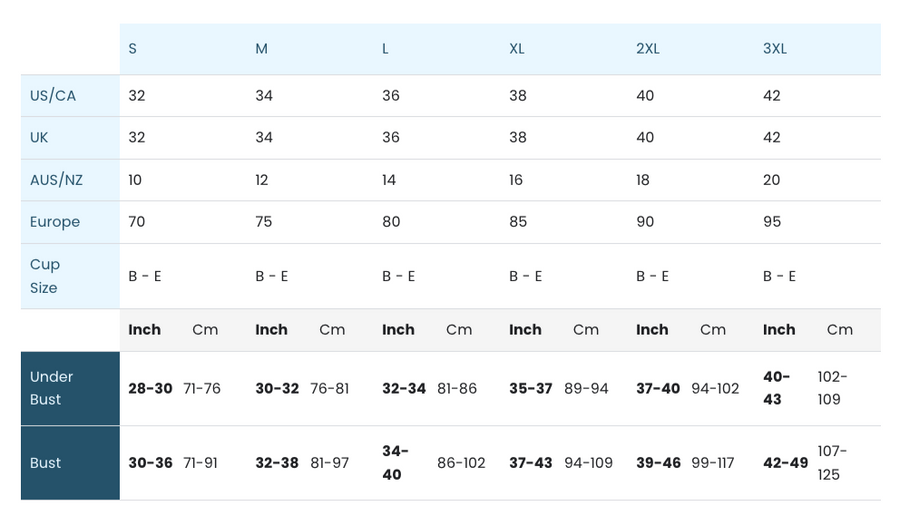Select the 2XL column header

[x=647, y=49]
